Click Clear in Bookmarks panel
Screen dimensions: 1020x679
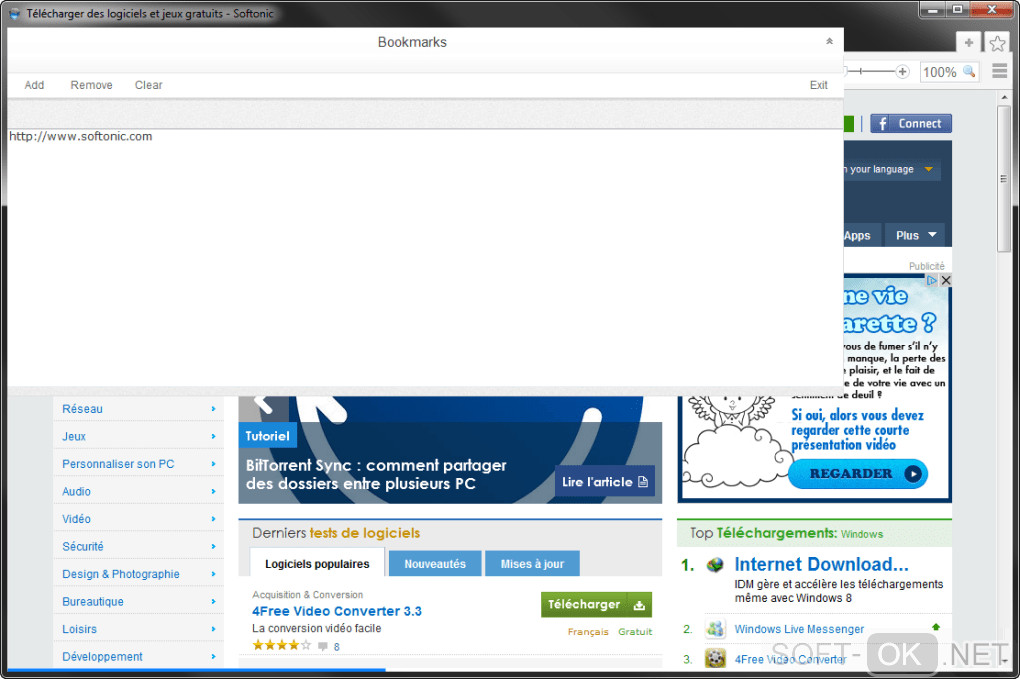pyautogui.click(x=148, y=85)
